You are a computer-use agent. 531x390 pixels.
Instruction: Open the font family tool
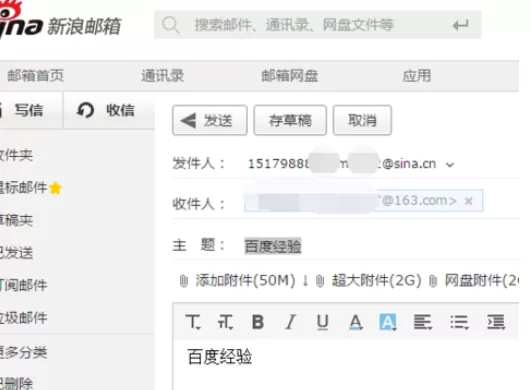(x=193, y=322)
